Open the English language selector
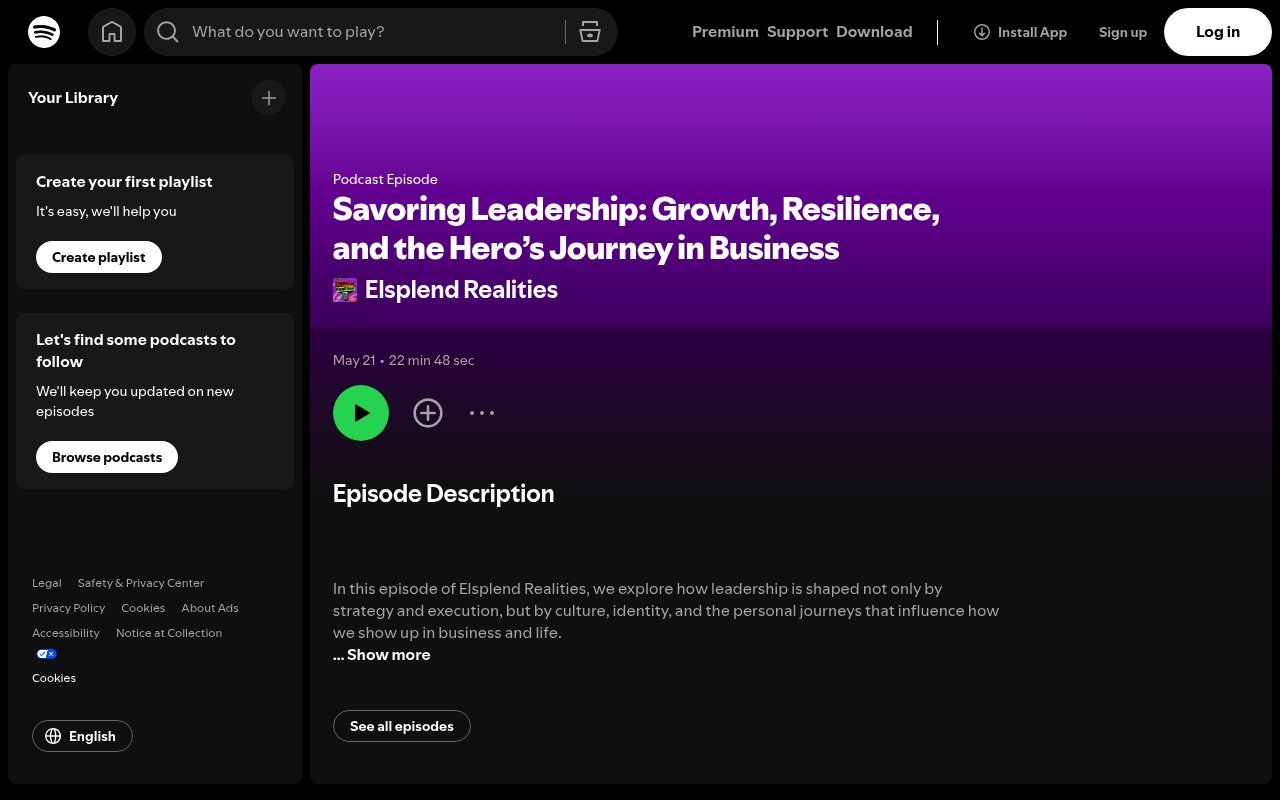 point(82,736)
